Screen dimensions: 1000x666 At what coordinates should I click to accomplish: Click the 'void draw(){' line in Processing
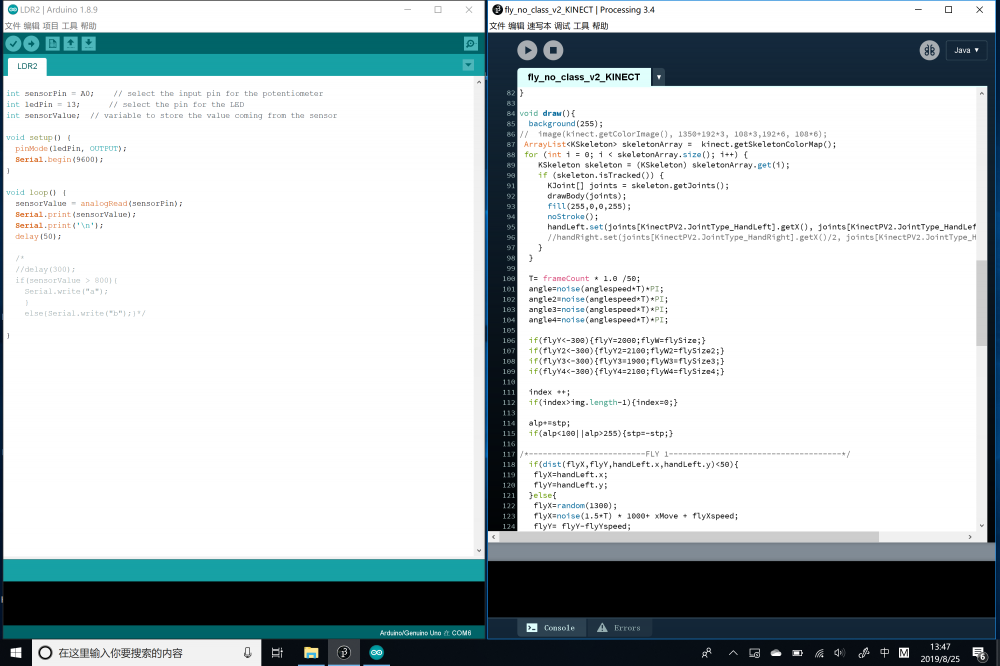pyautogui.click(x=547, y=114)
